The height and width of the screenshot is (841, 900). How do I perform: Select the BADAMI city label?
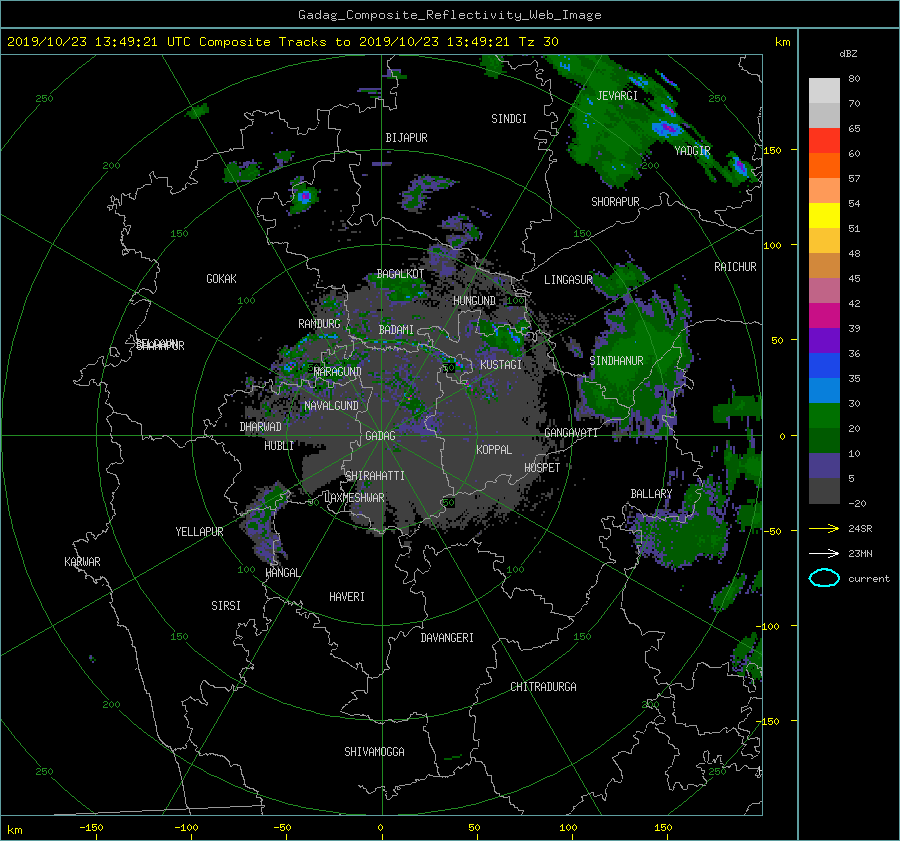(396, 330)
